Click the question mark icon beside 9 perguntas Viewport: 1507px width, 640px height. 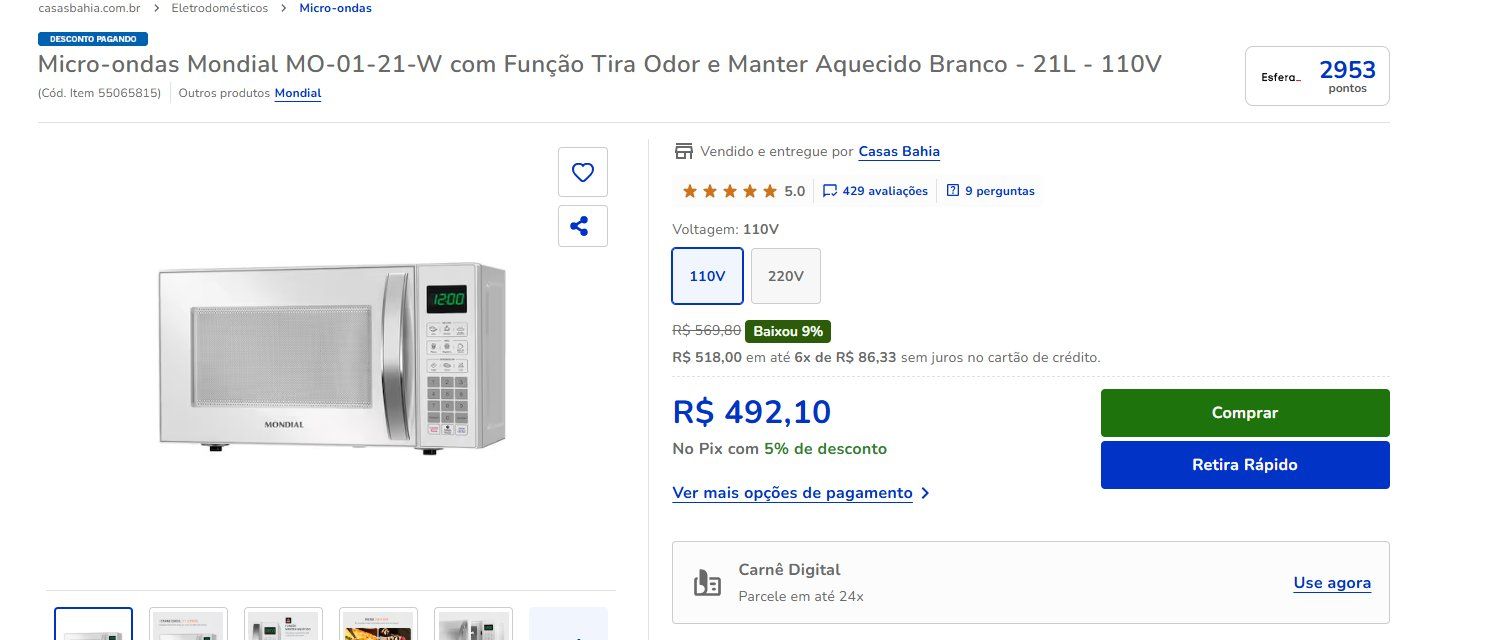point(952,191)
